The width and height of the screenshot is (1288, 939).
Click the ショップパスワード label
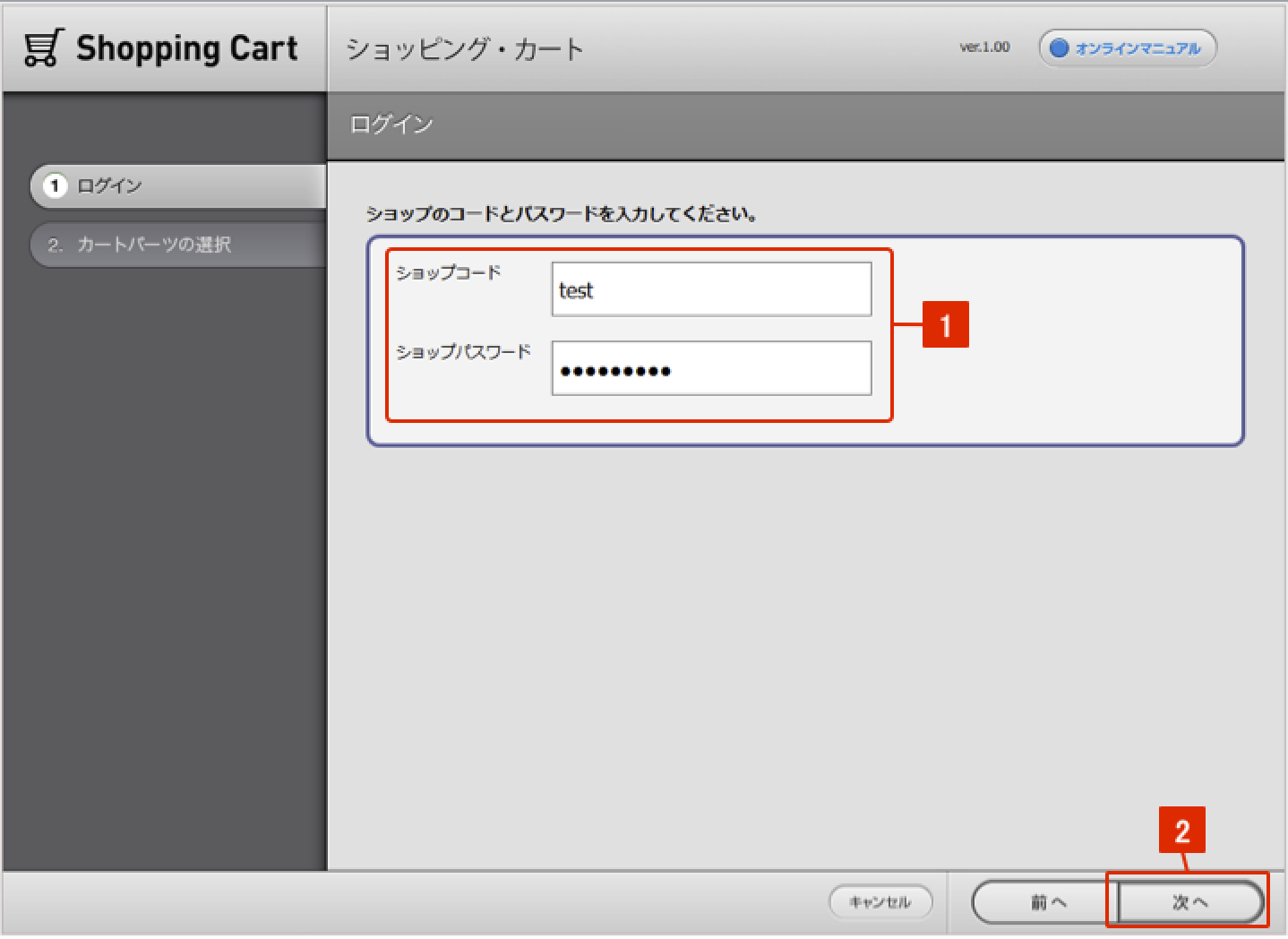464,352
